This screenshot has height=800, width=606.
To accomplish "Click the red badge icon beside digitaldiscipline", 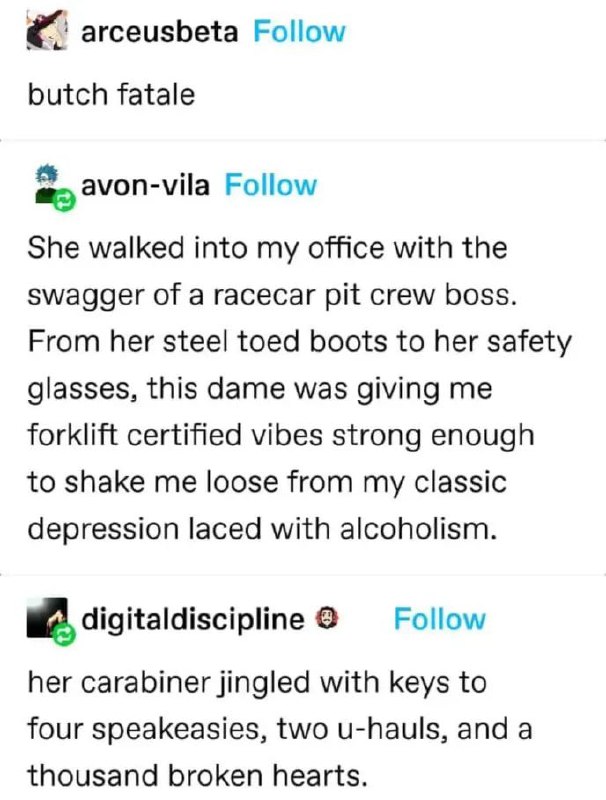I will tap(327, 619).
